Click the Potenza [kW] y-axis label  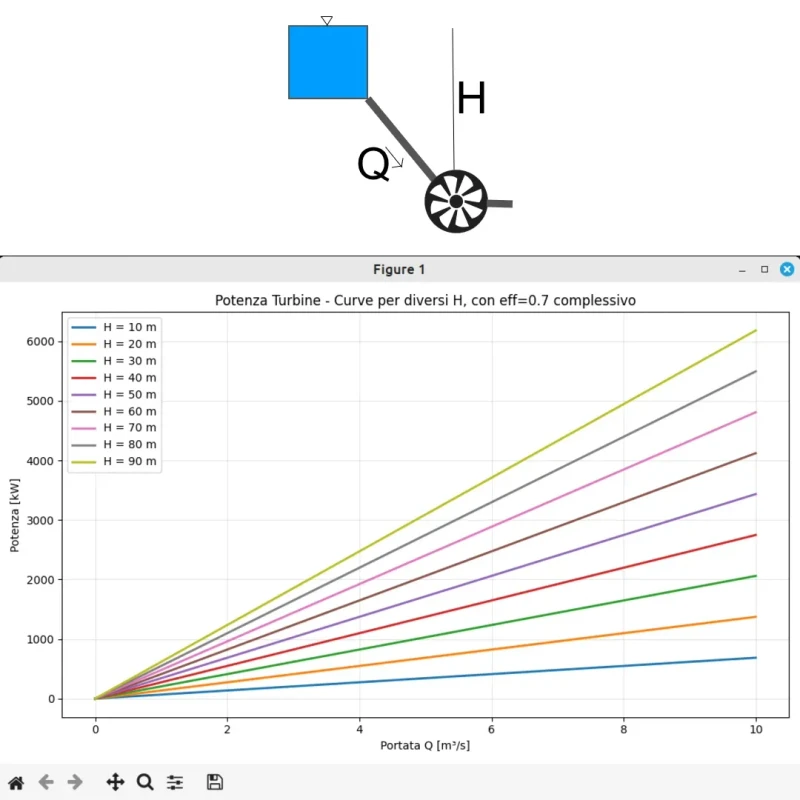14,515
